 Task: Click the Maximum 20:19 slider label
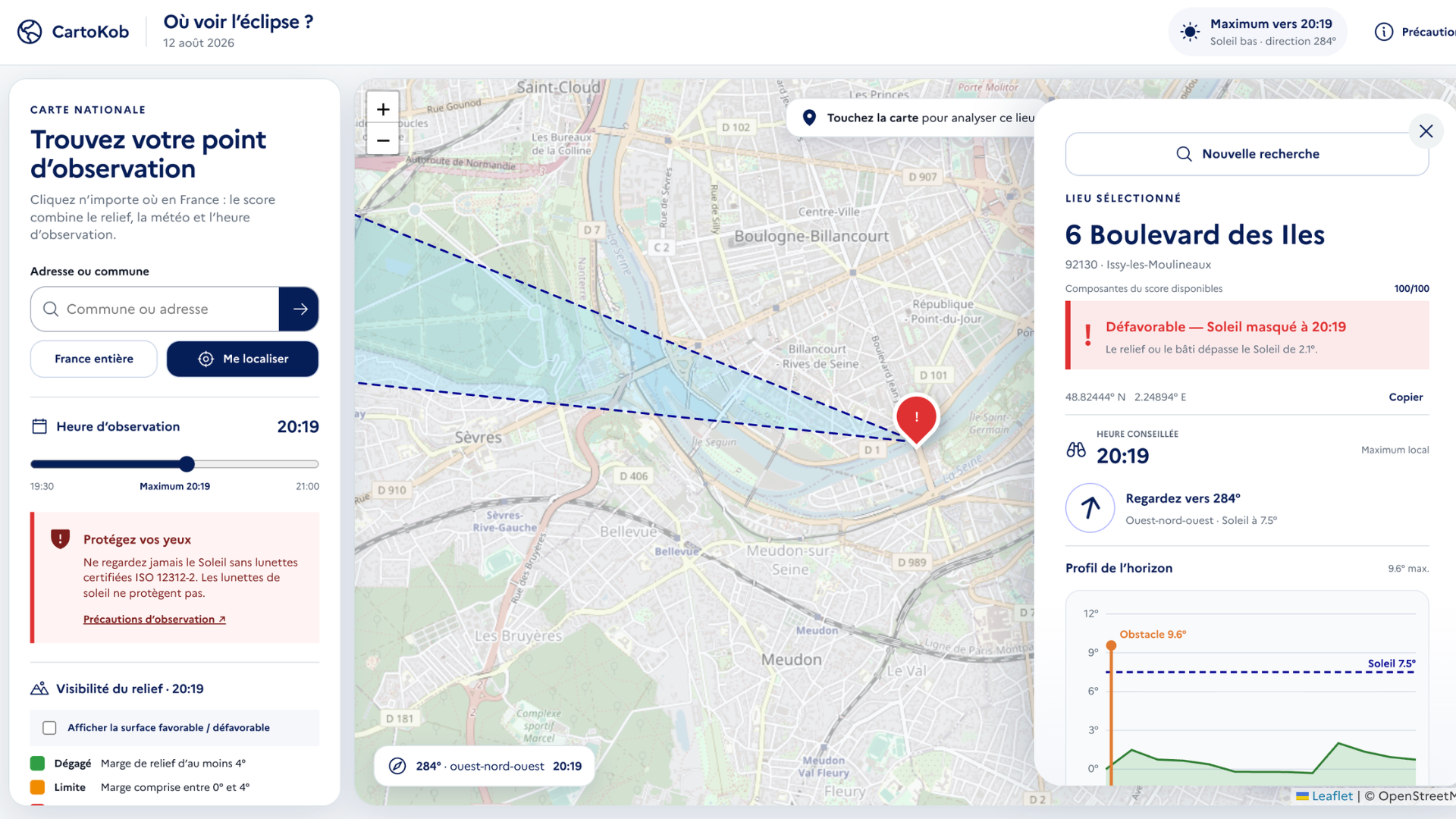[x=174, y=486]
